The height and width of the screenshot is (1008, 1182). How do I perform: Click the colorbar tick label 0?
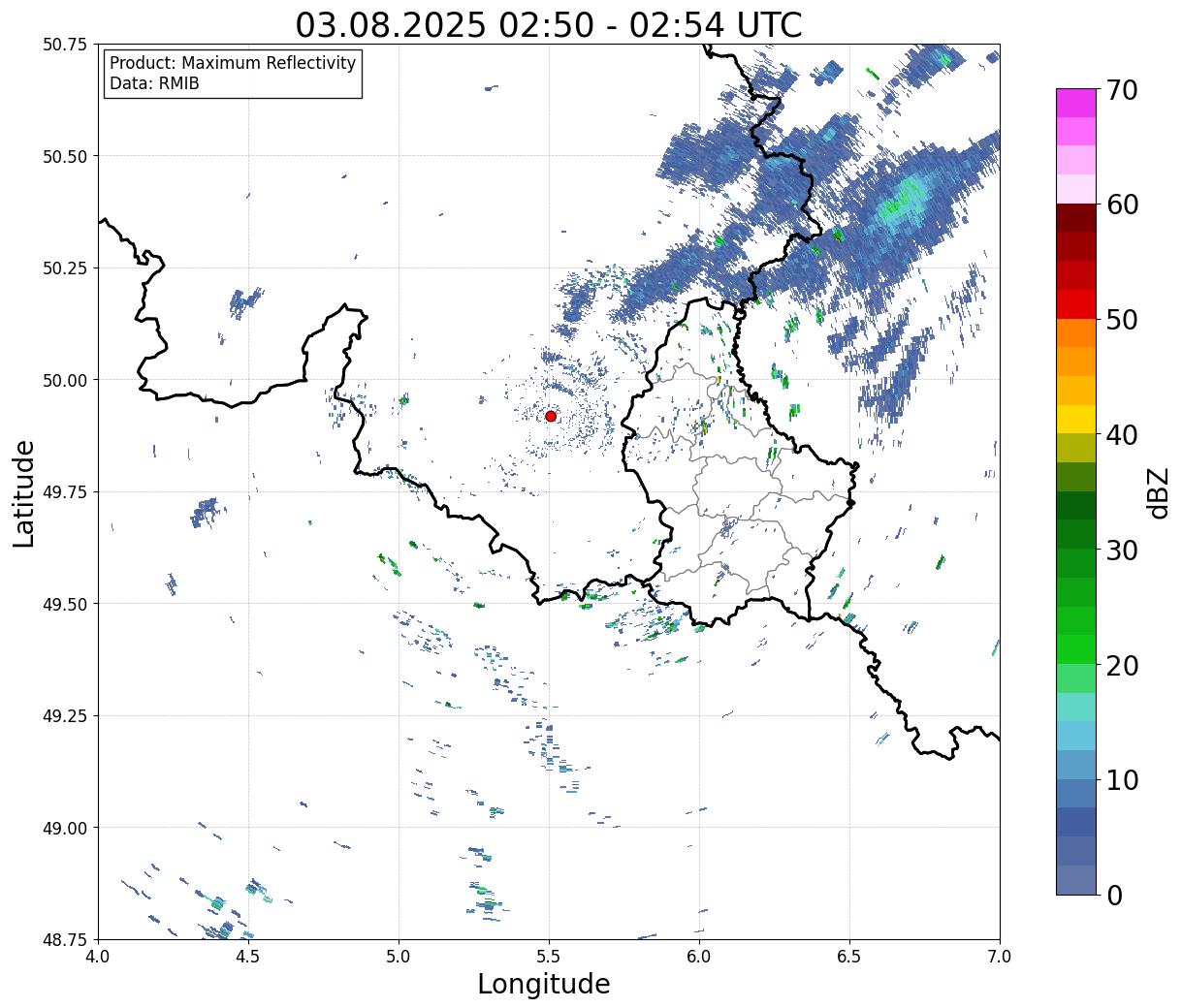[x=1114, y=896]
